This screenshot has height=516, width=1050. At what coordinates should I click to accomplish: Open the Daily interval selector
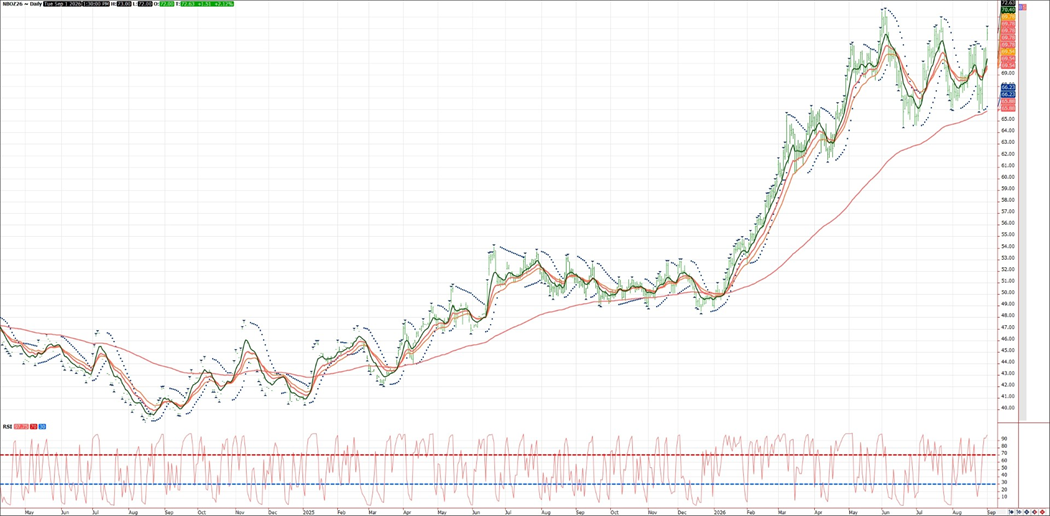pyautogui.click(x=35, y=3)
